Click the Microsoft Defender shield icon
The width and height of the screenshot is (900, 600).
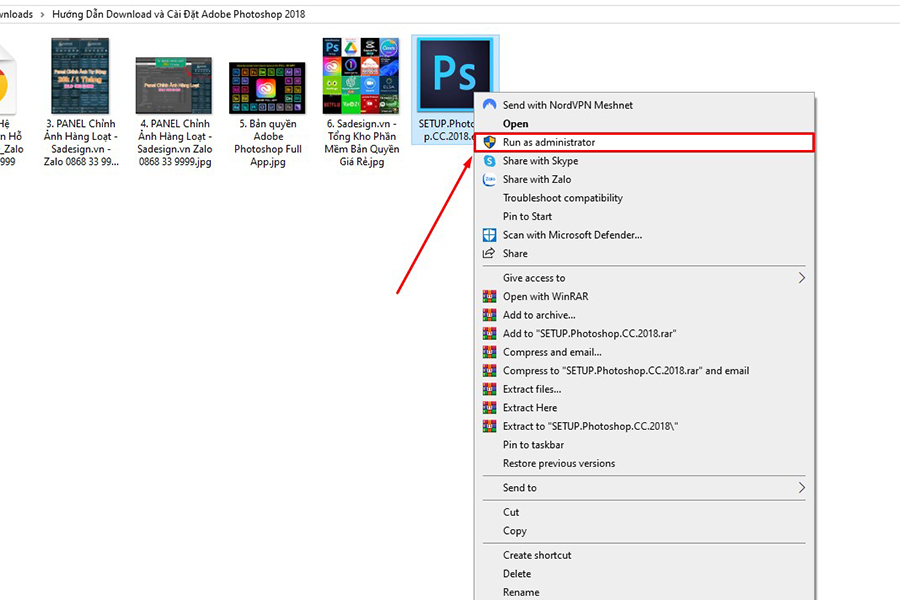coord(489,235)
